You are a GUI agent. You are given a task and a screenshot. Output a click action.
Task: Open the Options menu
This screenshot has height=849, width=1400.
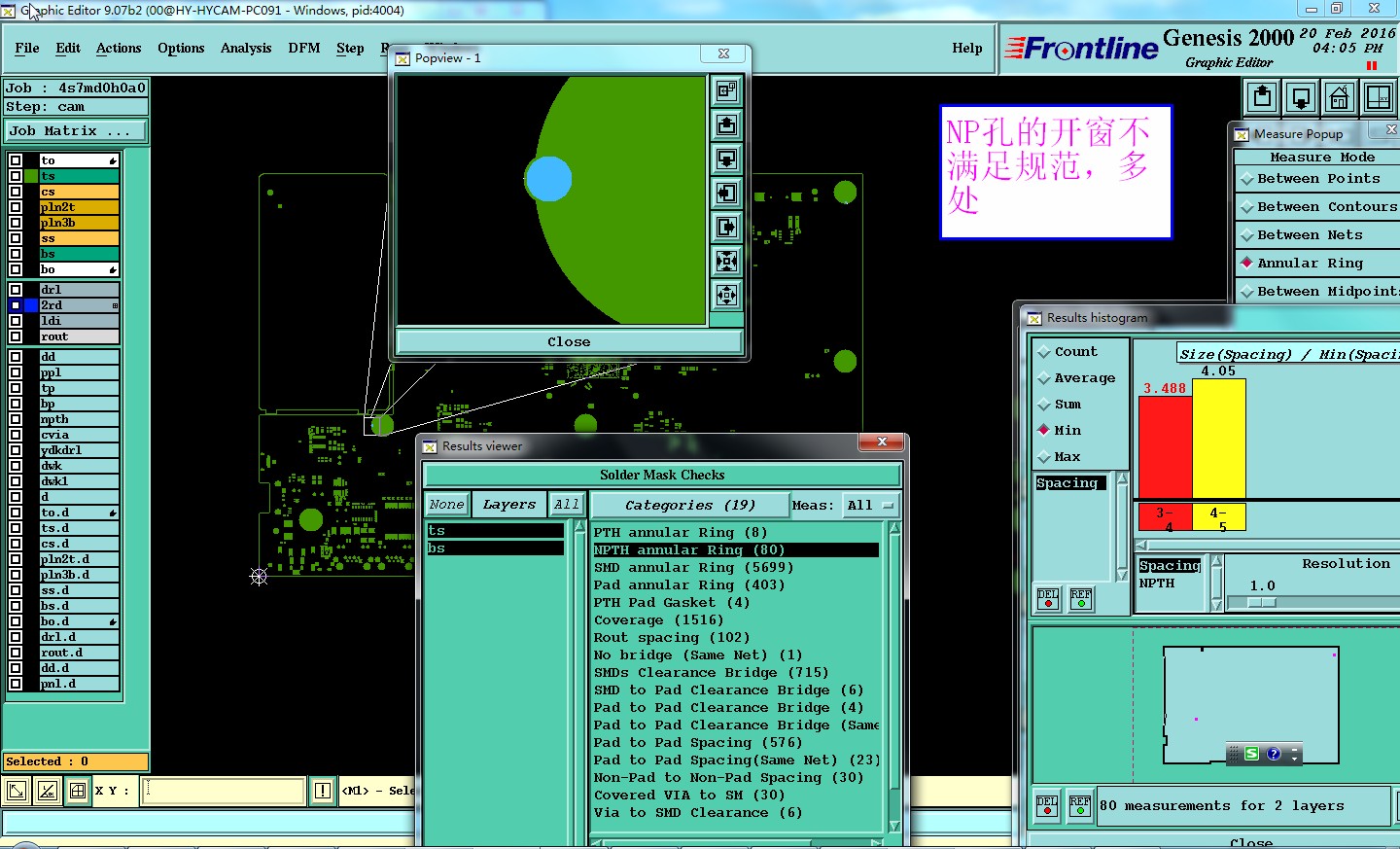point(181,48)
